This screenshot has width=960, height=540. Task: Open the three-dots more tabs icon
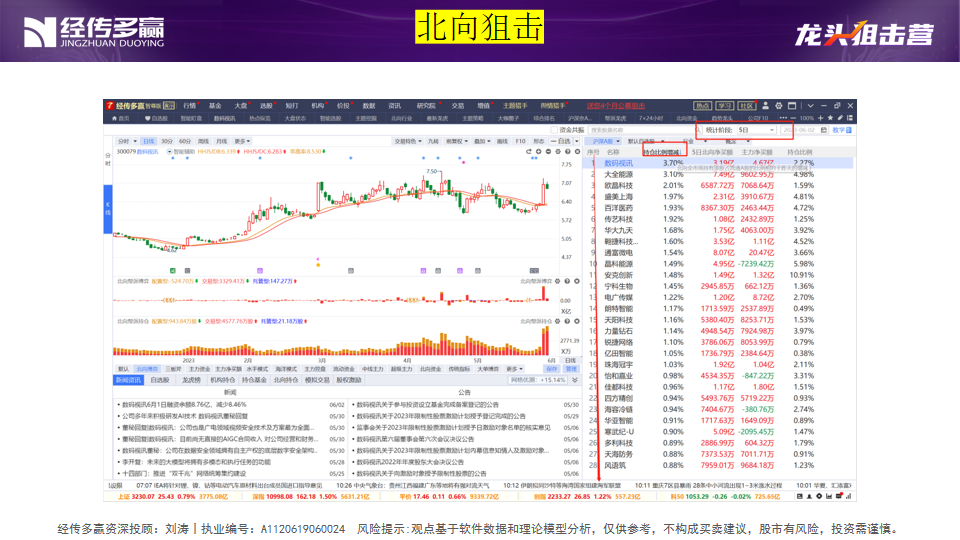(x=783, y=118)
